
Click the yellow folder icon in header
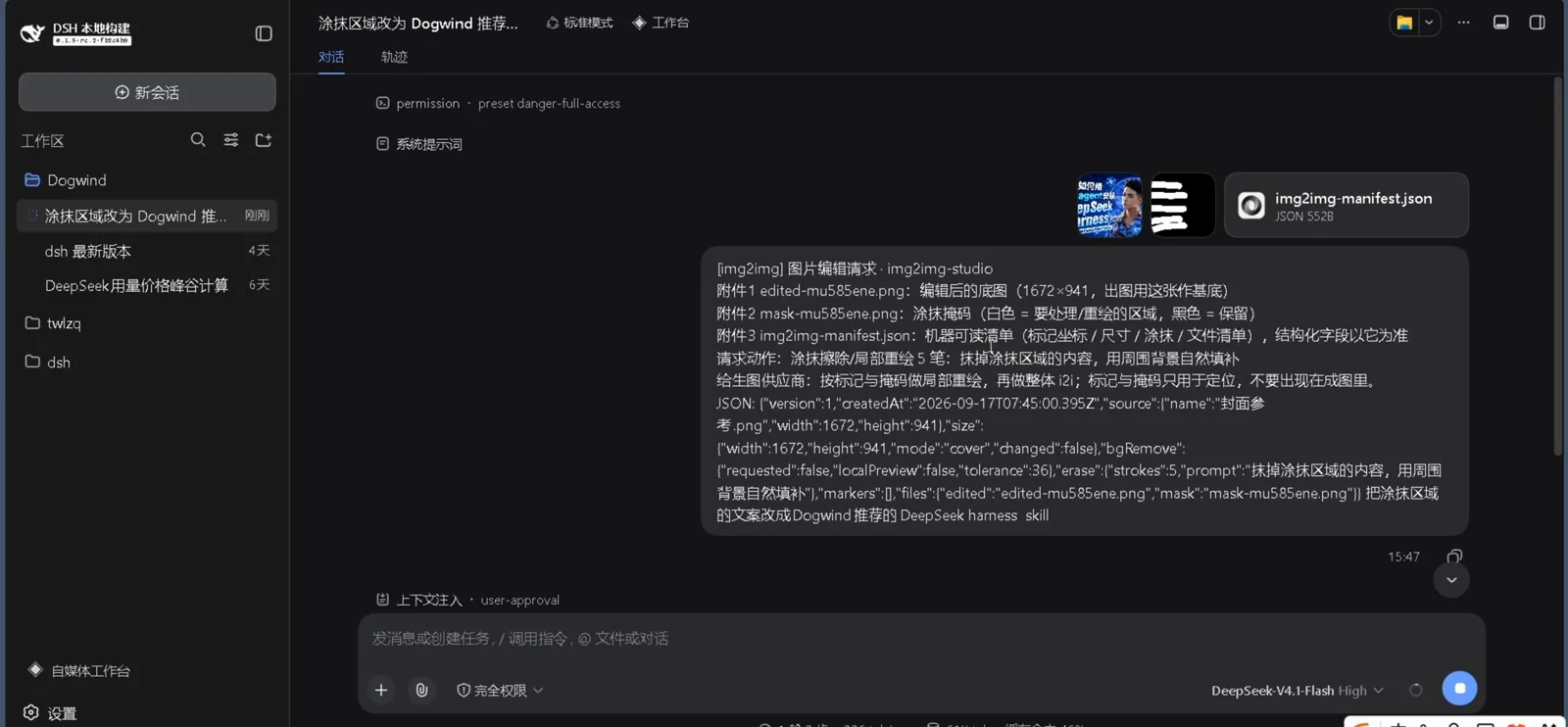[x=1404, y=23]
